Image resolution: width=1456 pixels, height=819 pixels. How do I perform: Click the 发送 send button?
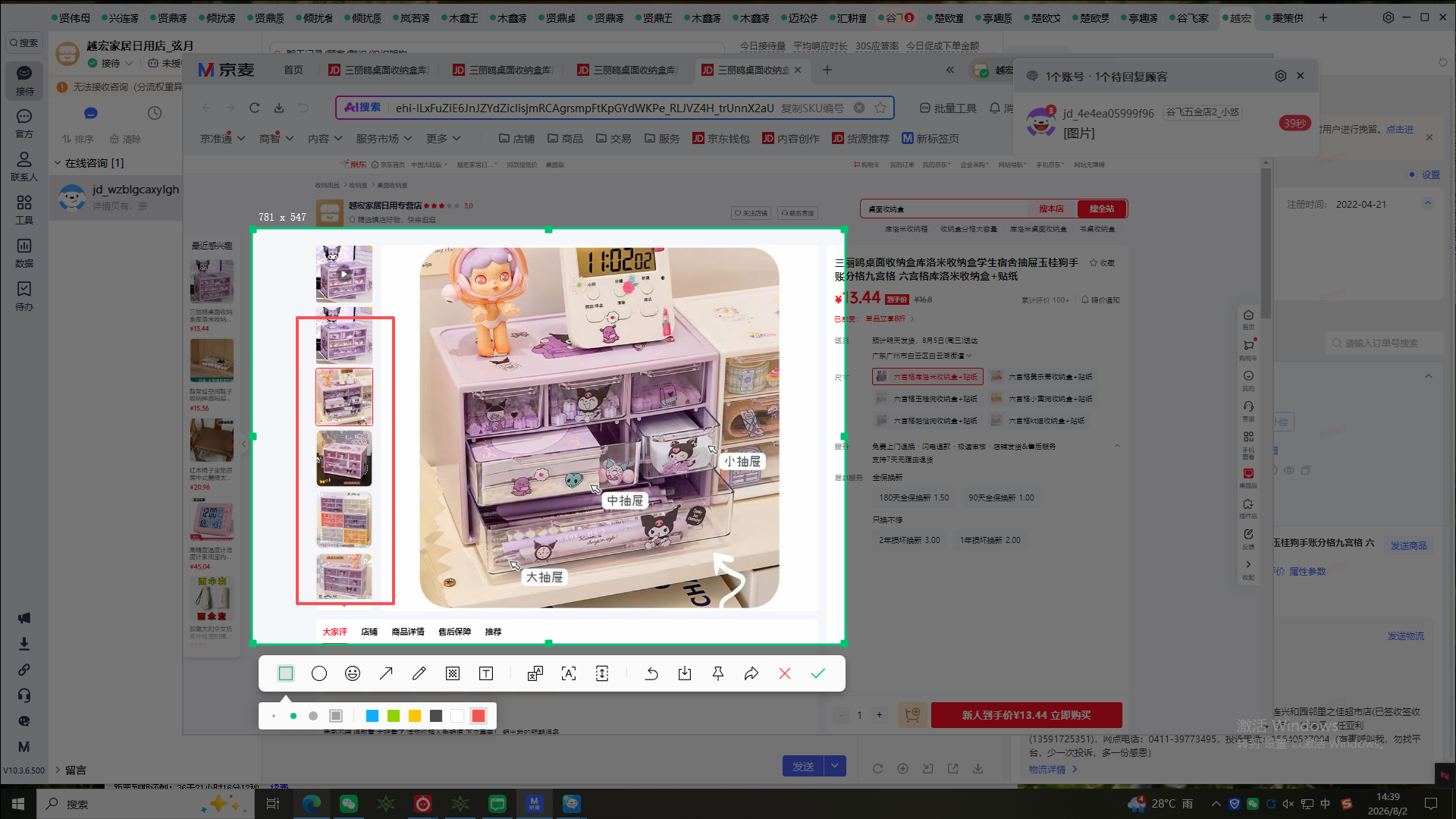pos(803,766)
